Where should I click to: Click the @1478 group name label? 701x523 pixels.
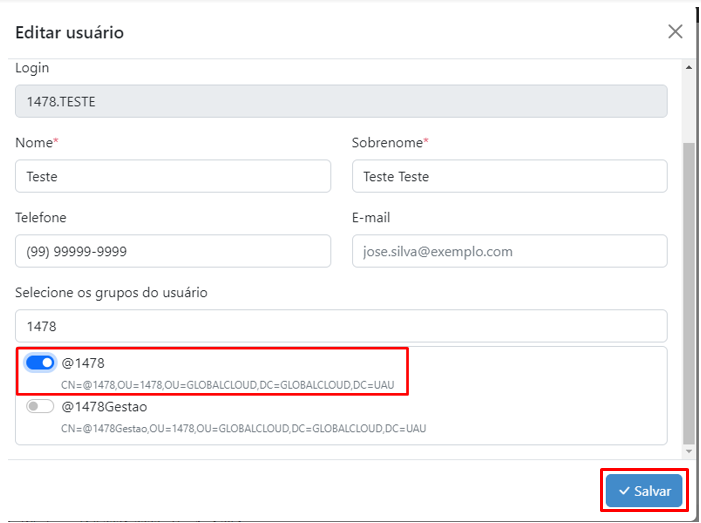[83, 363]
